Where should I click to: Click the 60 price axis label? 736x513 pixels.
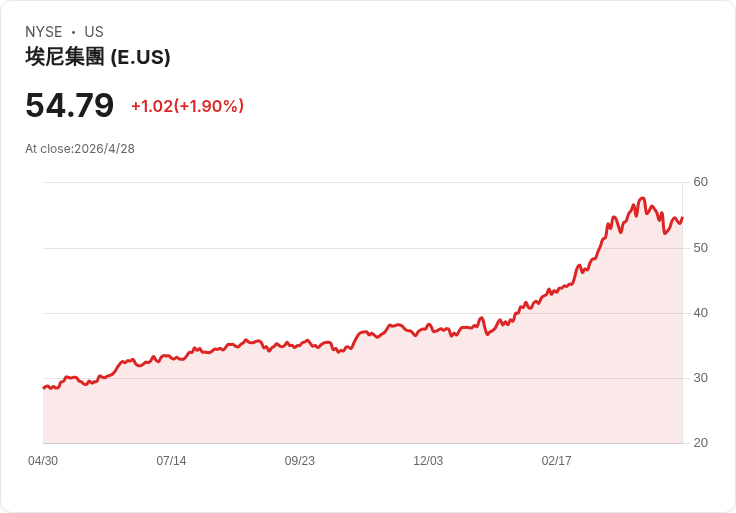point(700,182)
